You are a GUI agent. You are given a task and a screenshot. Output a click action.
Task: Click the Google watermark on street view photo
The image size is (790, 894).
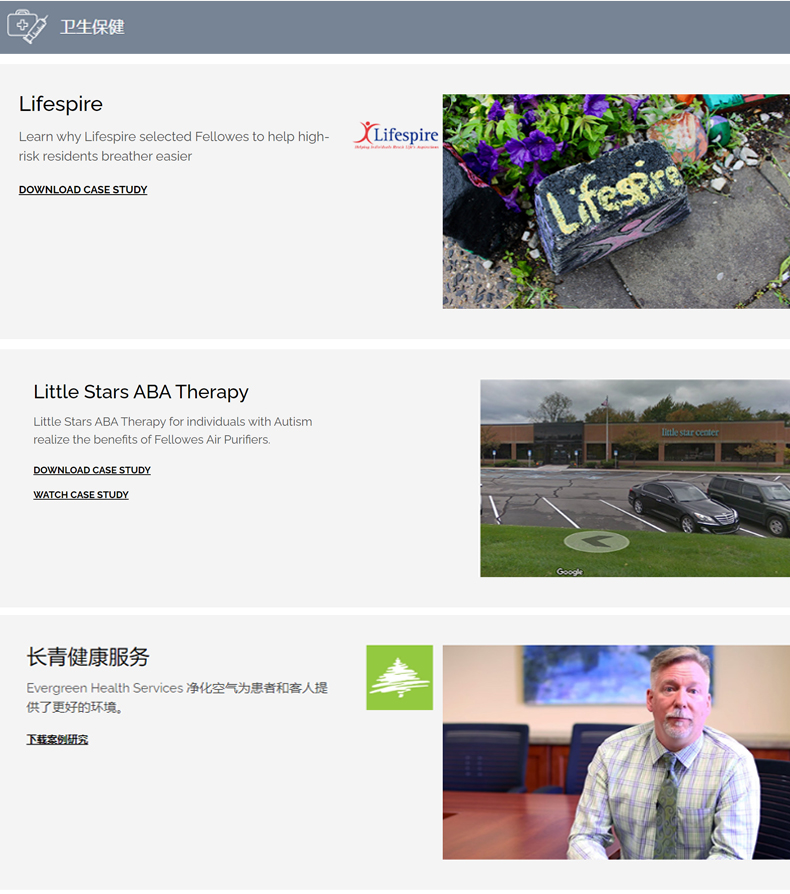569,571
